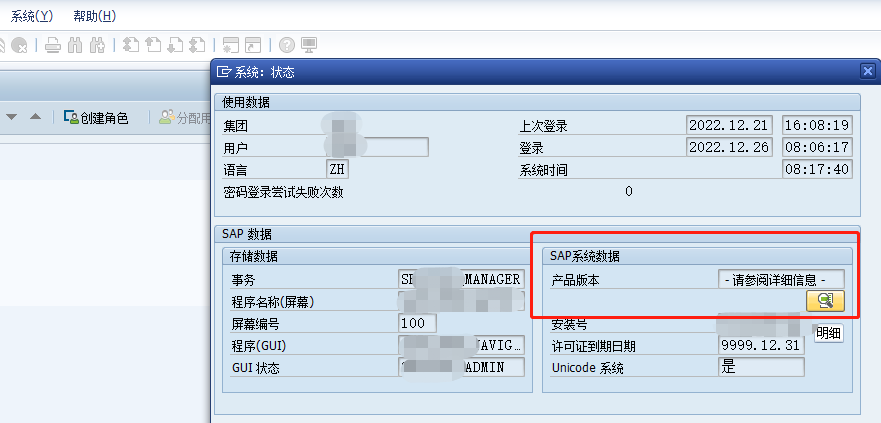
Task: Click the 创建角色 button
Action: [x=96, y=118]
